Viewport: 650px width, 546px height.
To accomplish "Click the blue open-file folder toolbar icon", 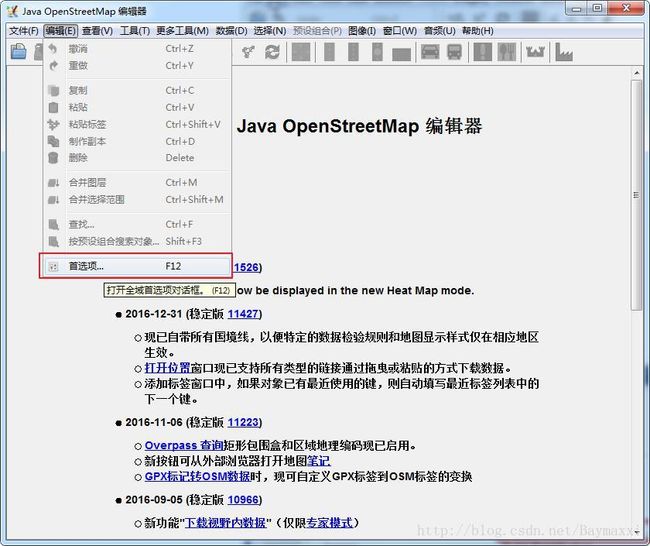I will pos(19,52).
